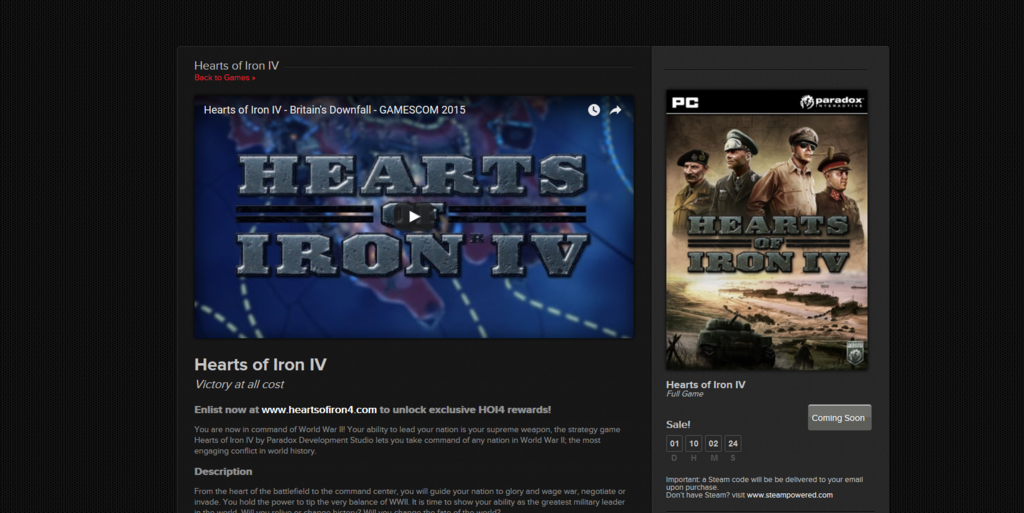This screenshot has height=513, width=1024.
Task: Click the Sale! label above the countdown
Action: [x=678, y=424]
